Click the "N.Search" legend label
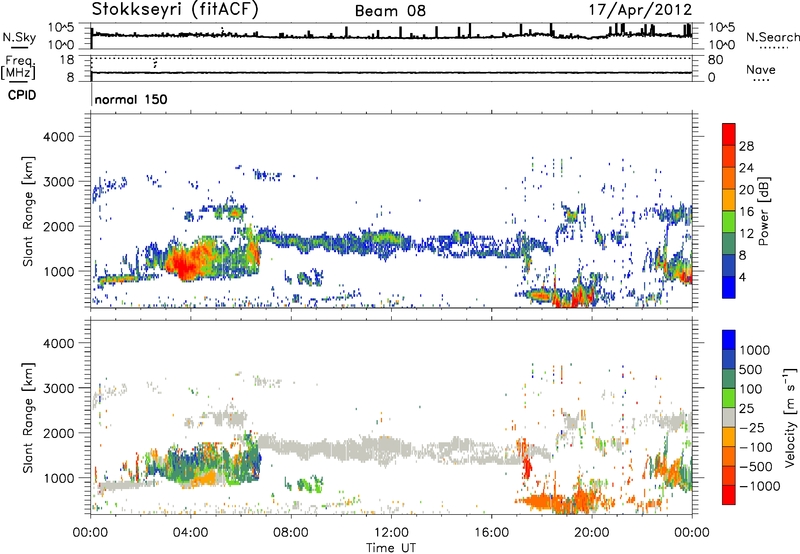 [772, 37]
